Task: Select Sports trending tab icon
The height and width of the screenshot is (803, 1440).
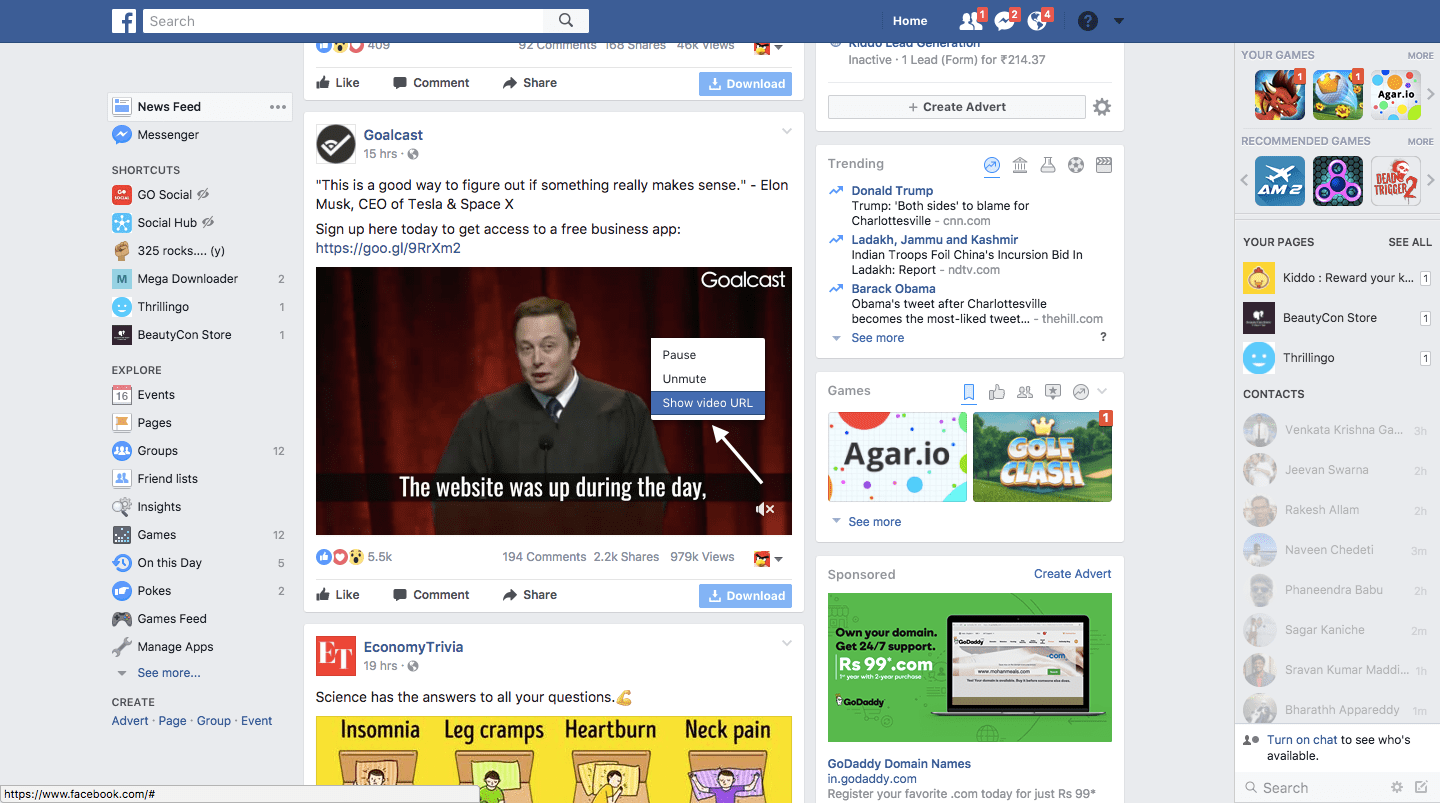Action: 1076,165
